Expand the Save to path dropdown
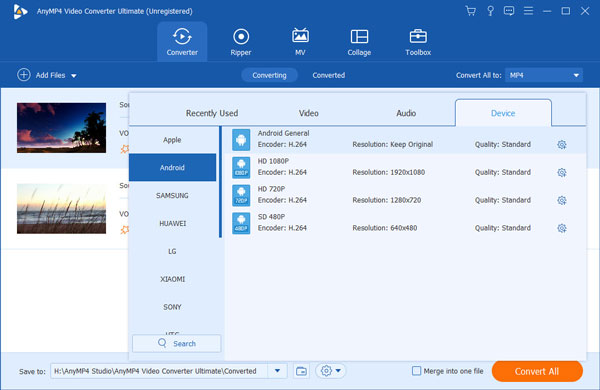The height and width of the screenshot is (390, 600). pyautogui.click(x=277, y=371)
